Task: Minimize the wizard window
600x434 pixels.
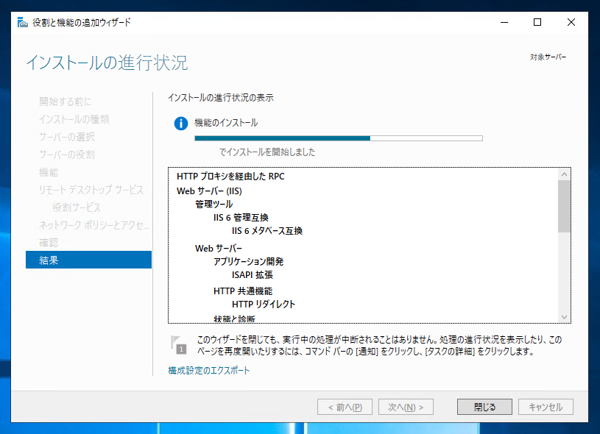Action: (504, 23)
